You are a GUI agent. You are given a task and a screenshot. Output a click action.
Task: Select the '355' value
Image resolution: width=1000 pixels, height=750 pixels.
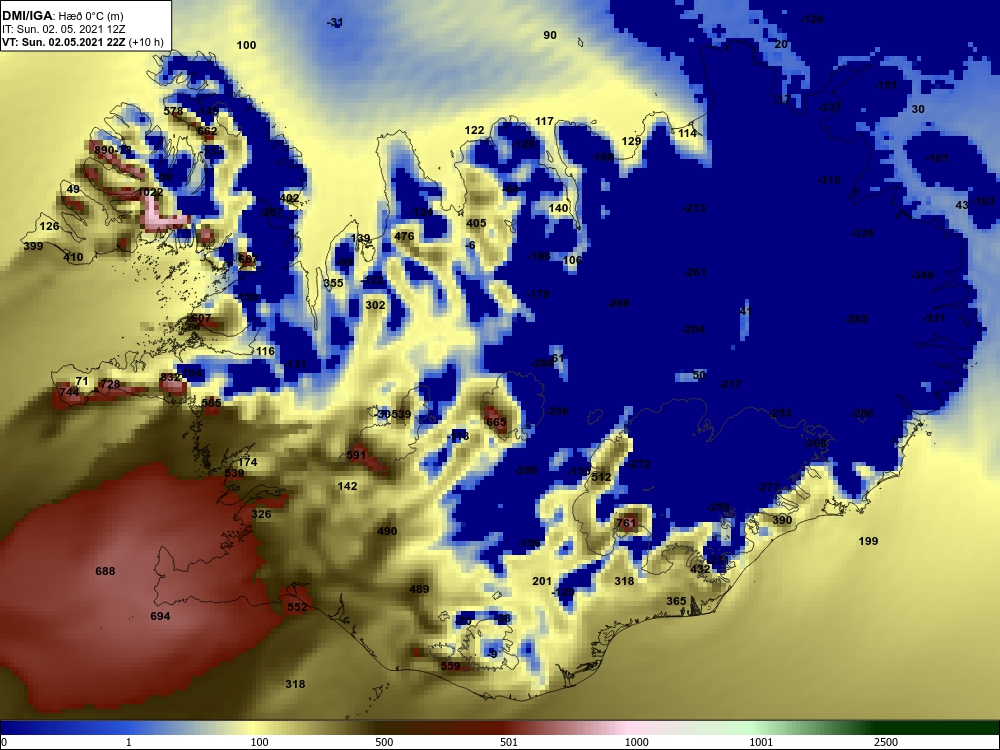point(334,283)
